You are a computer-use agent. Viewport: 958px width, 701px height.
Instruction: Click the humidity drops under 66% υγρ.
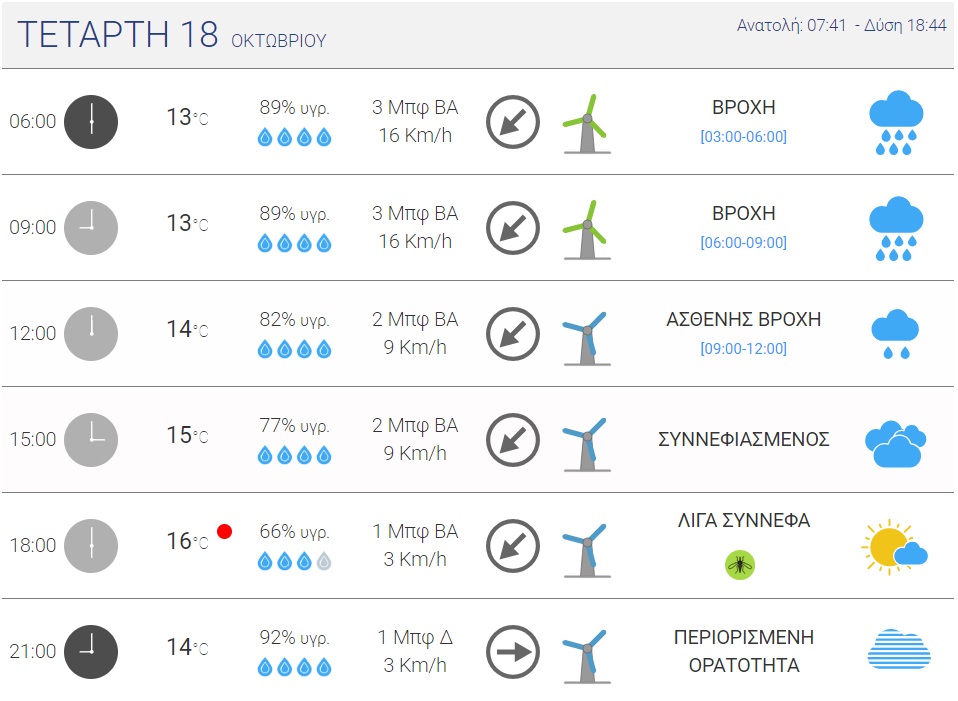(294, 561)
